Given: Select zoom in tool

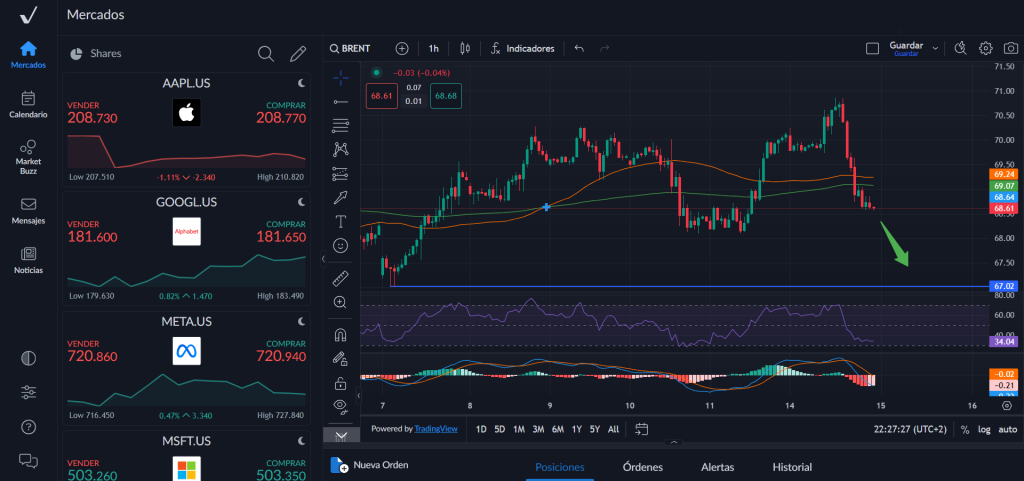Looking at the screenshot, I should pos(340,302).
